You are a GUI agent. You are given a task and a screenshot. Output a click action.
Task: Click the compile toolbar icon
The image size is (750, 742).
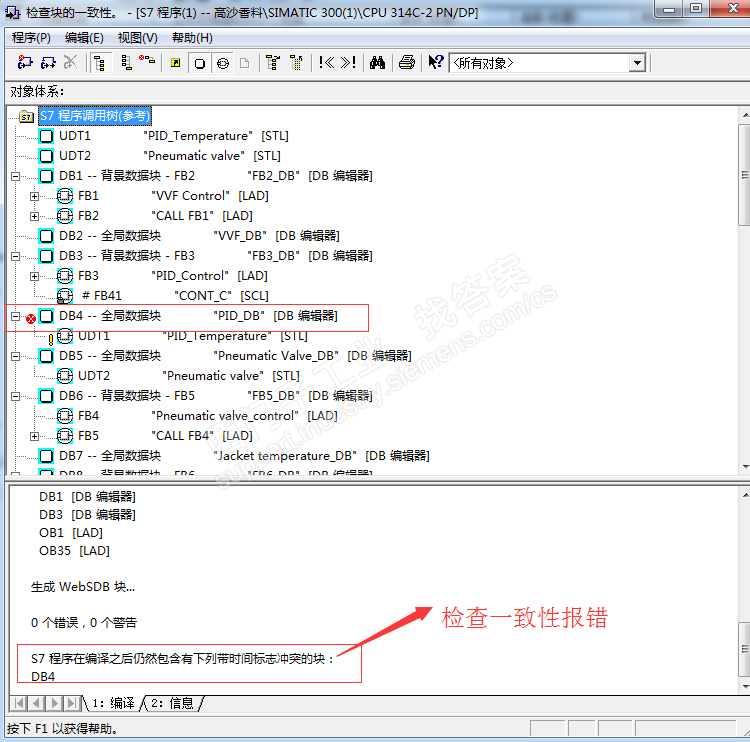25,63
